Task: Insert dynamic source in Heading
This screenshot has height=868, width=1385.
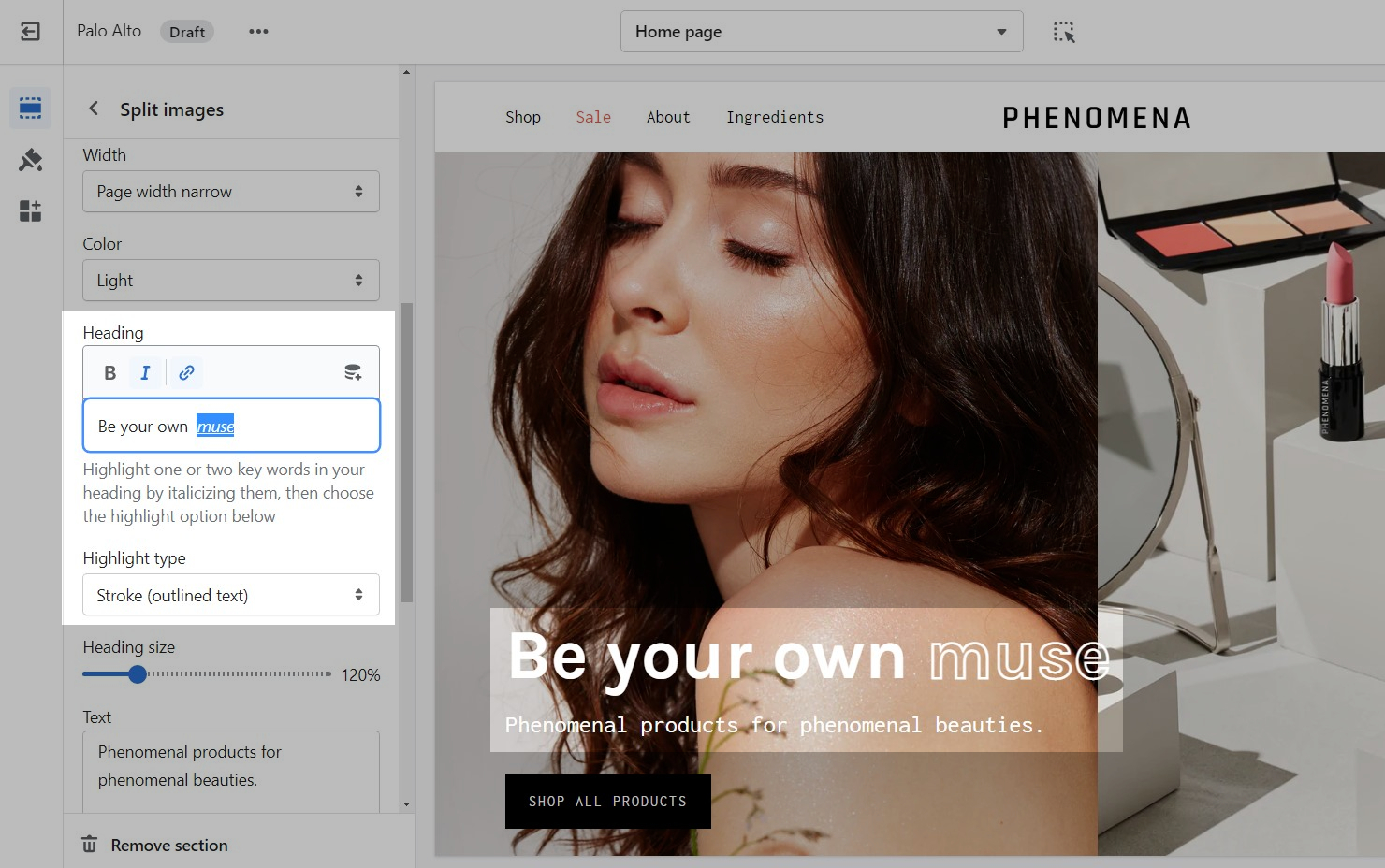Action: [x=353, y=373]
